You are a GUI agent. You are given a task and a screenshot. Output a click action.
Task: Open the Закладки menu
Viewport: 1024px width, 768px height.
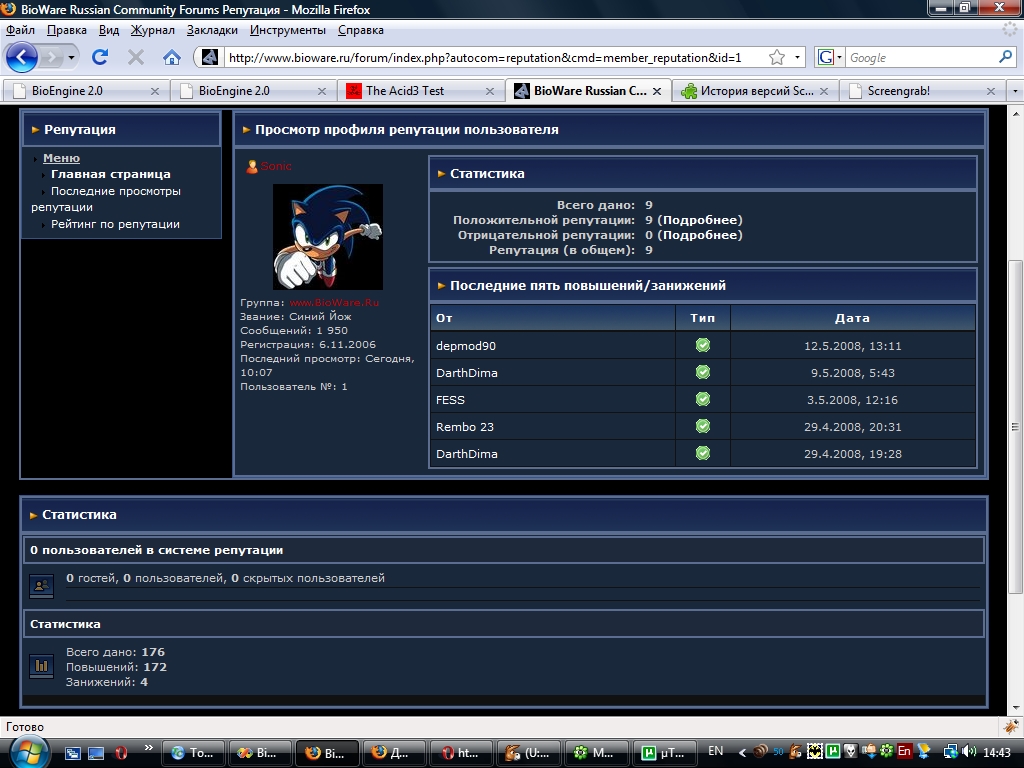point(212,30)
